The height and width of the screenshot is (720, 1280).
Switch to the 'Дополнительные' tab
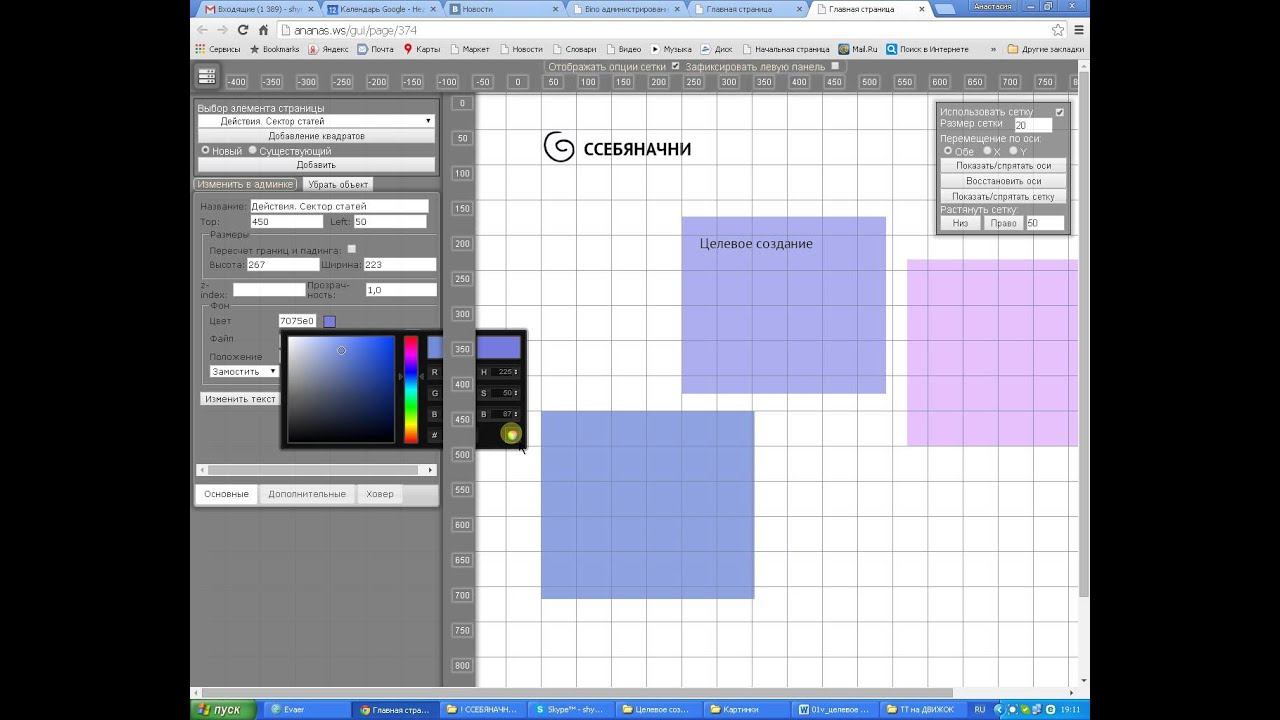tap(307, 494)
